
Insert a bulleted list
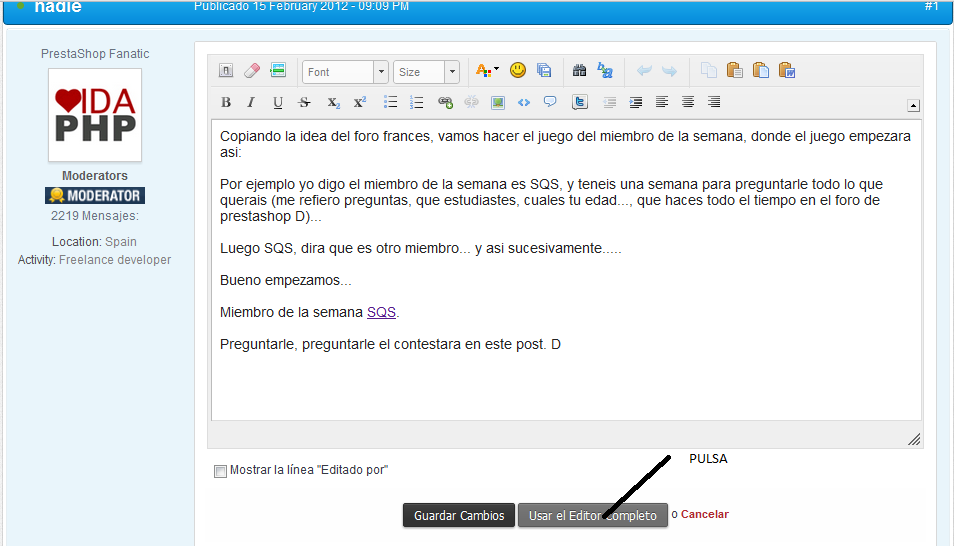click(x=391, y=102)
